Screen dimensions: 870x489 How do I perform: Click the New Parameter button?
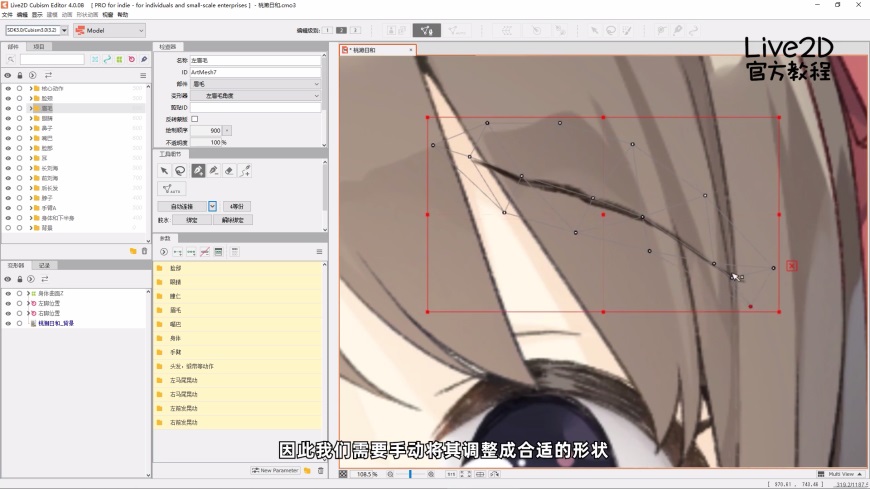click(275, 471)
